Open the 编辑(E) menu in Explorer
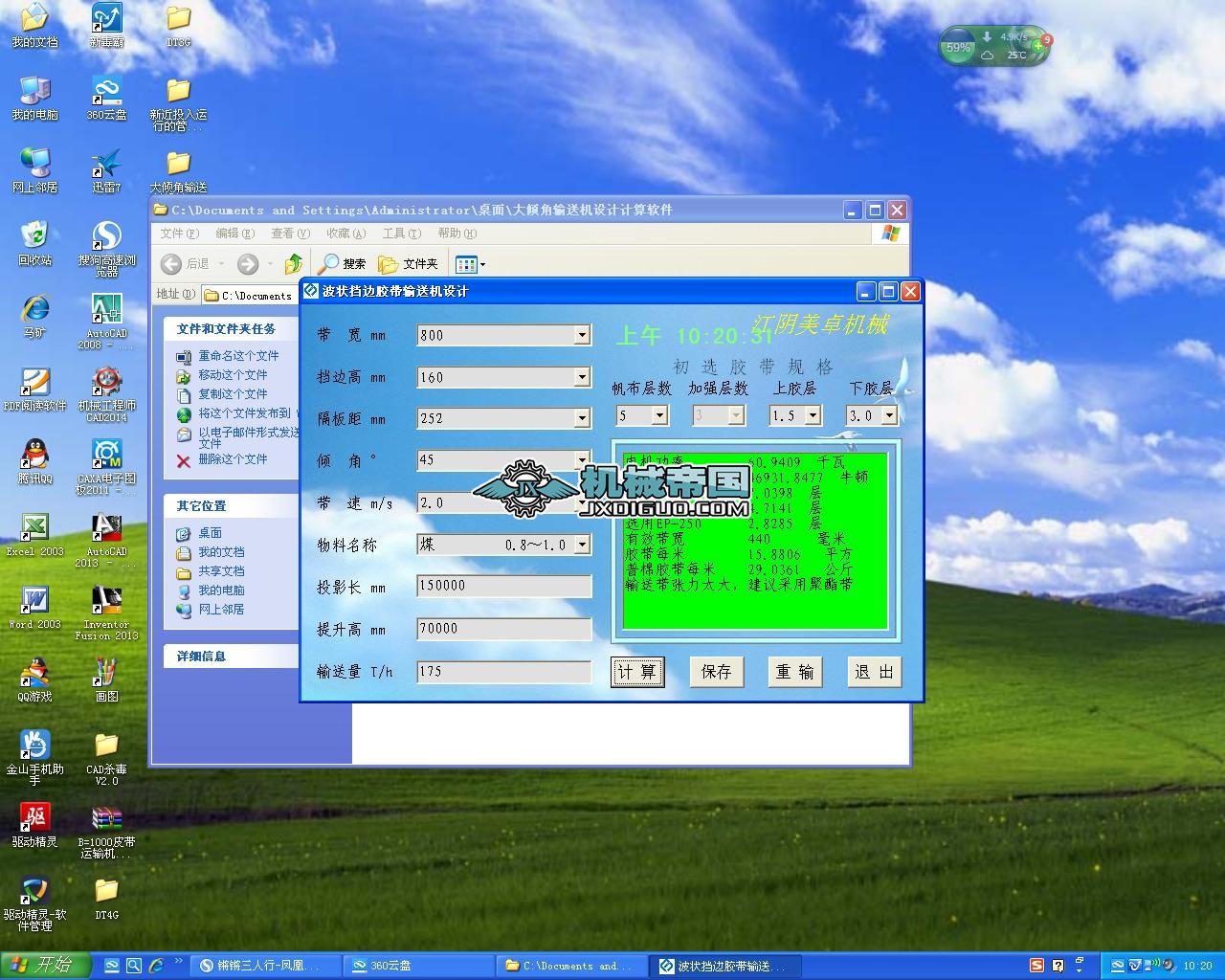The height and width of the screenshot is (980, 1225). [x=234, y=234]
